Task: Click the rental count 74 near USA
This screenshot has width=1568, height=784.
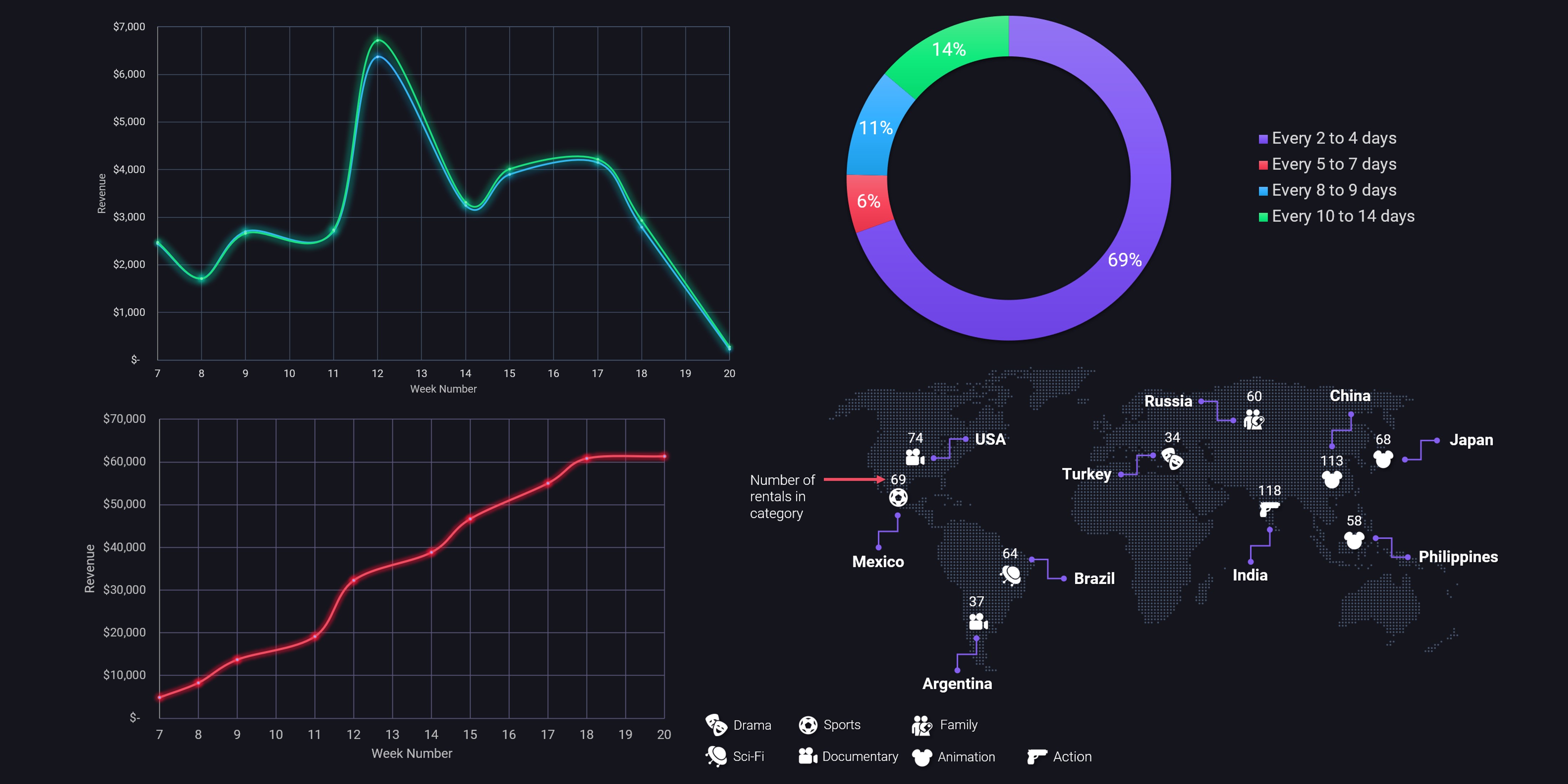Action: pyautogui.click(x=915, y=438)
